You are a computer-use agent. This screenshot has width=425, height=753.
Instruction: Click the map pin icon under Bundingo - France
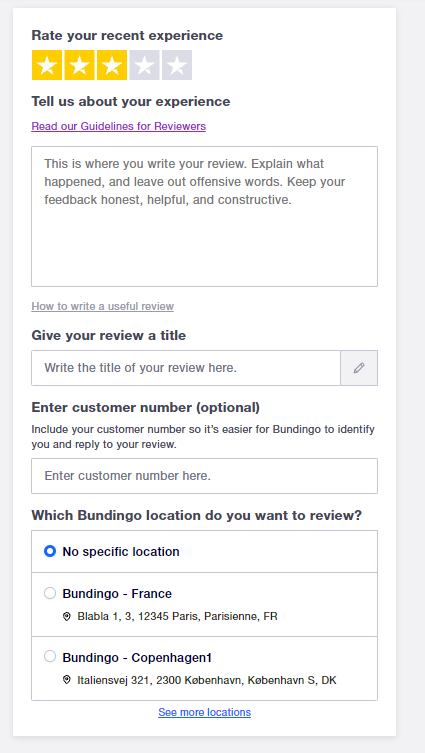point(67,616)
